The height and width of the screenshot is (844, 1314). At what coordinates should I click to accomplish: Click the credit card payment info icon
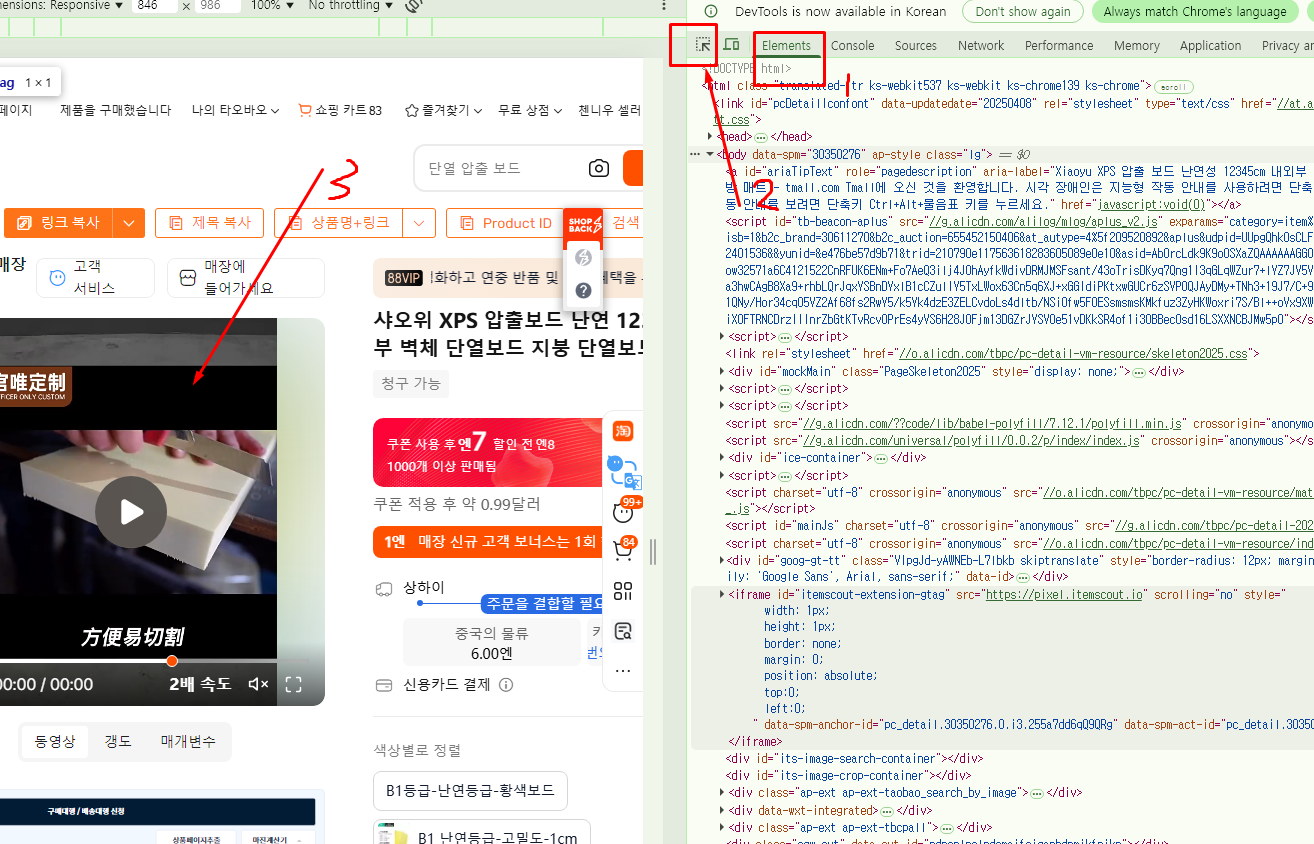[506, 685]
